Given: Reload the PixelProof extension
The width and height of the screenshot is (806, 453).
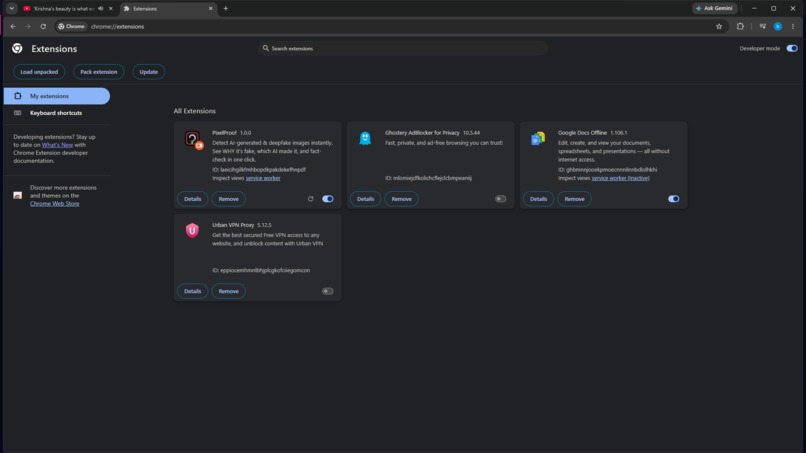Looking at the screenshot, I should (310, 199).
